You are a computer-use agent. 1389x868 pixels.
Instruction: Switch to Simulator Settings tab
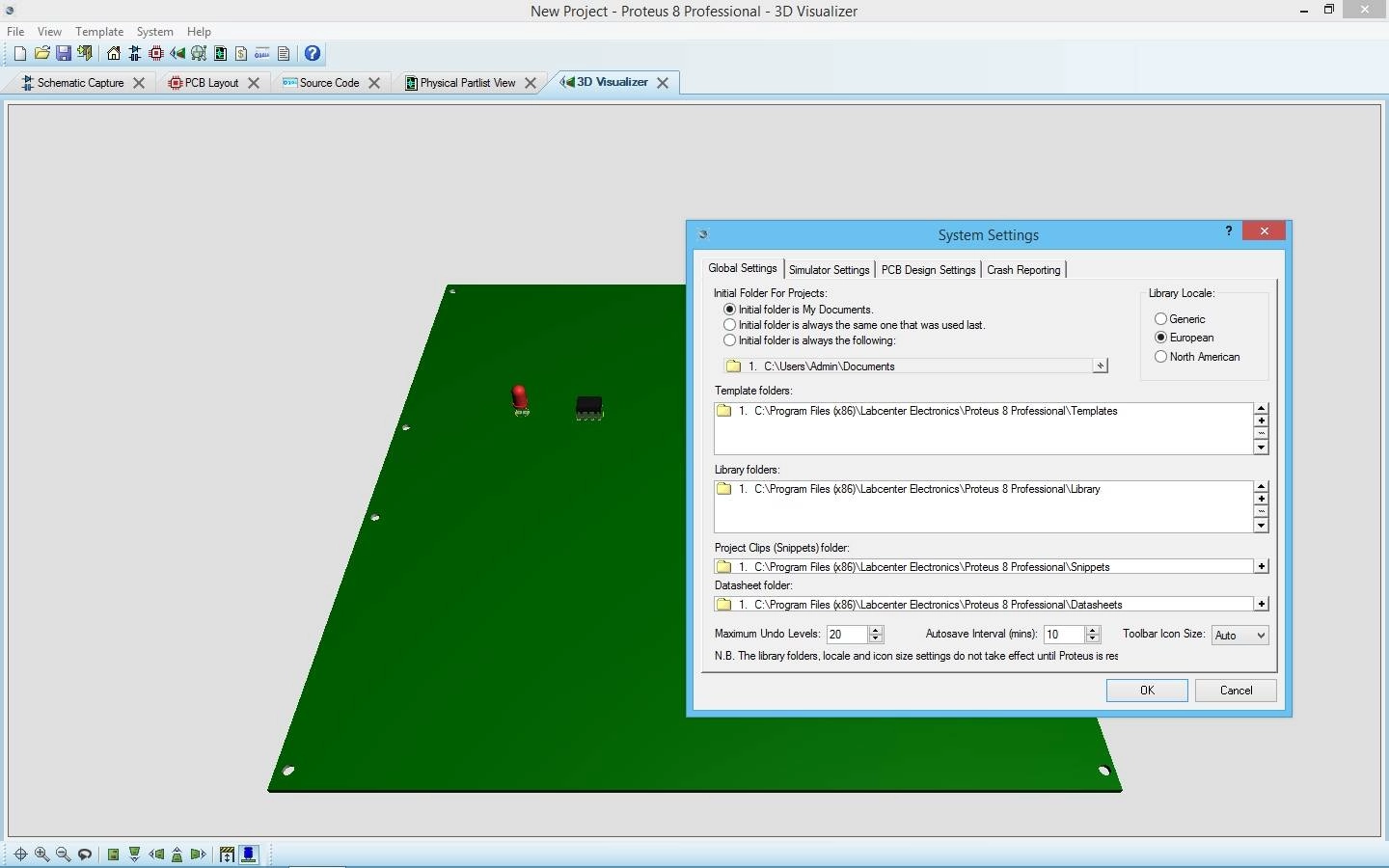click(829, 270)
